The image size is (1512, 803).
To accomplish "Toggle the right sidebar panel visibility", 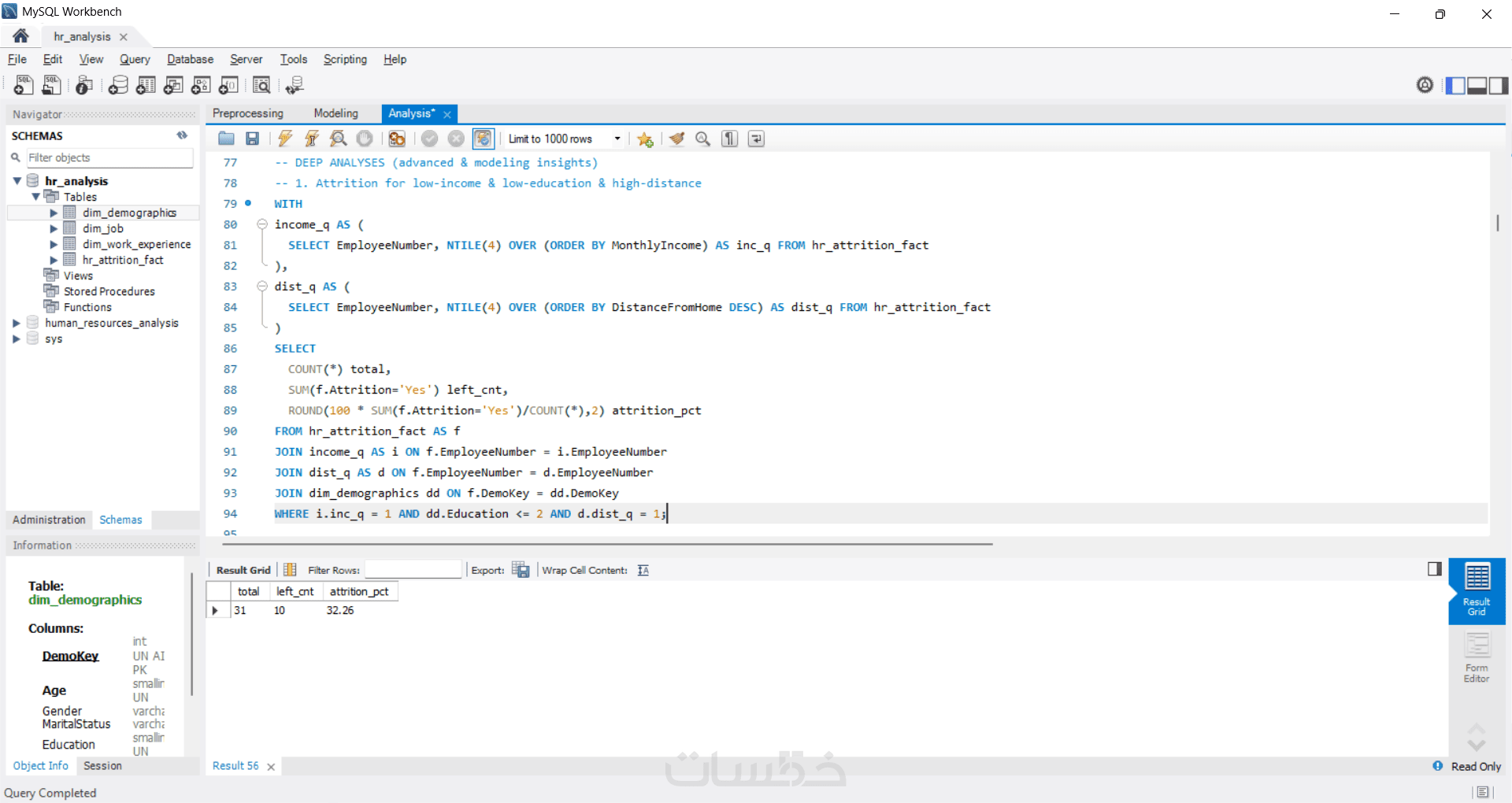I will point(1499,85).
